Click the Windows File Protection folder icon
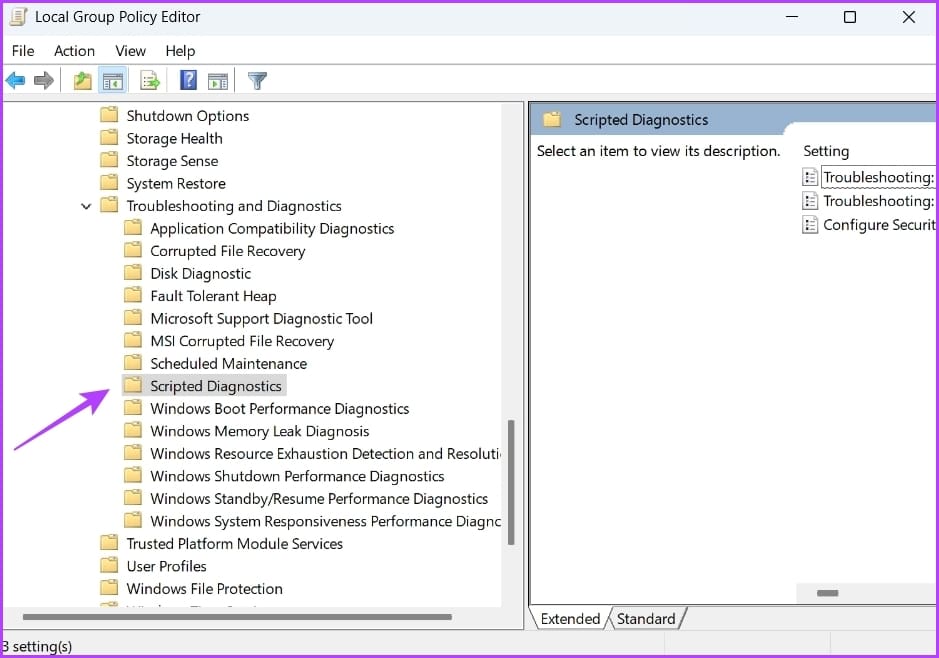The width and height of the screenshot is (939, 658). tap(109, 588)
